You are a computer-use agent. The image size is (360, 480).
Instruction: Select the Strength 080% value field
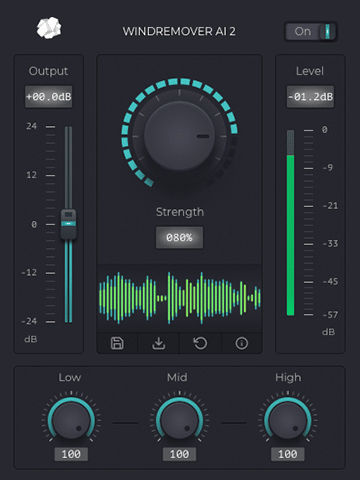click(179, 238)
